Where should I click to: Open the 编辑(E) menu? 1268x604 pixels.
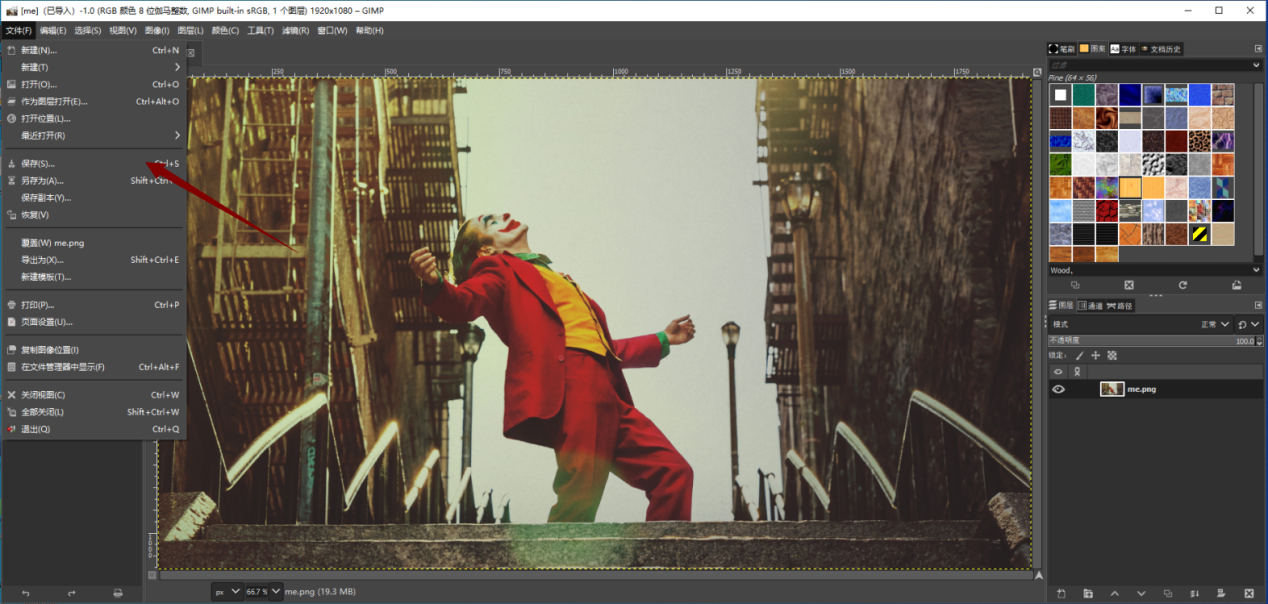click(x=53, y=30)
